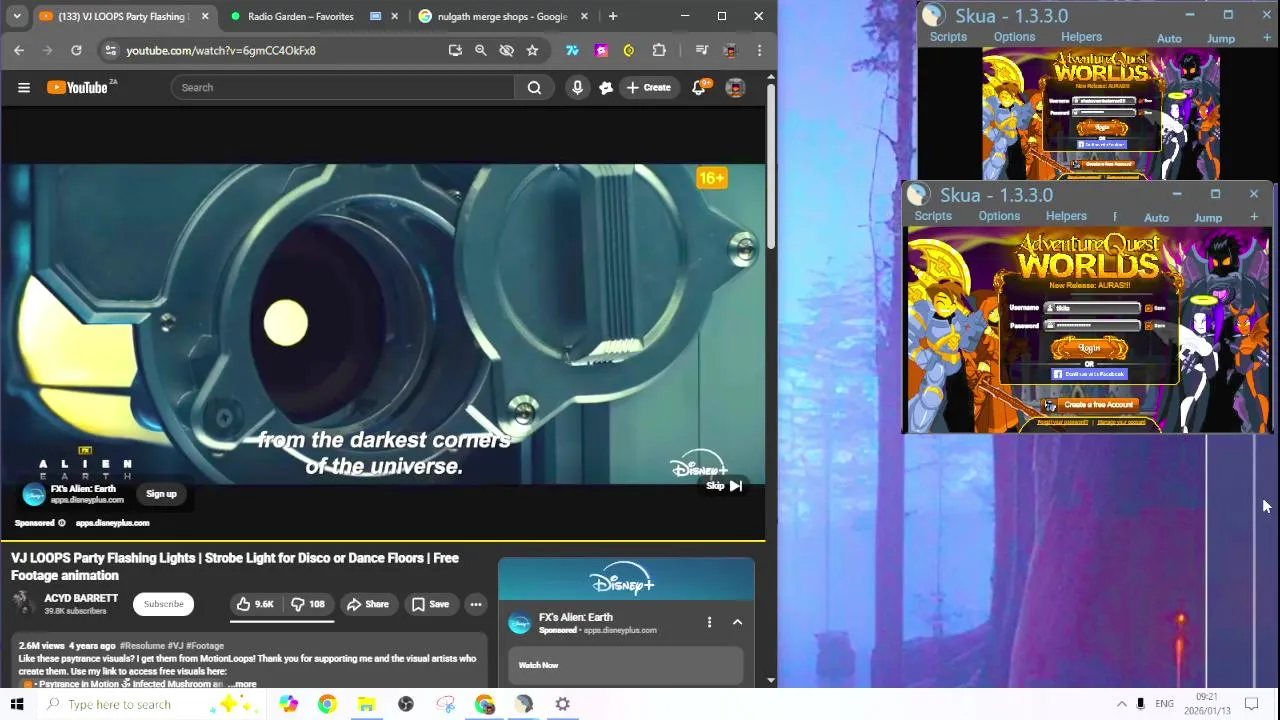
Task: Open the Chrome three-dot menu
Action: (759, 50)
